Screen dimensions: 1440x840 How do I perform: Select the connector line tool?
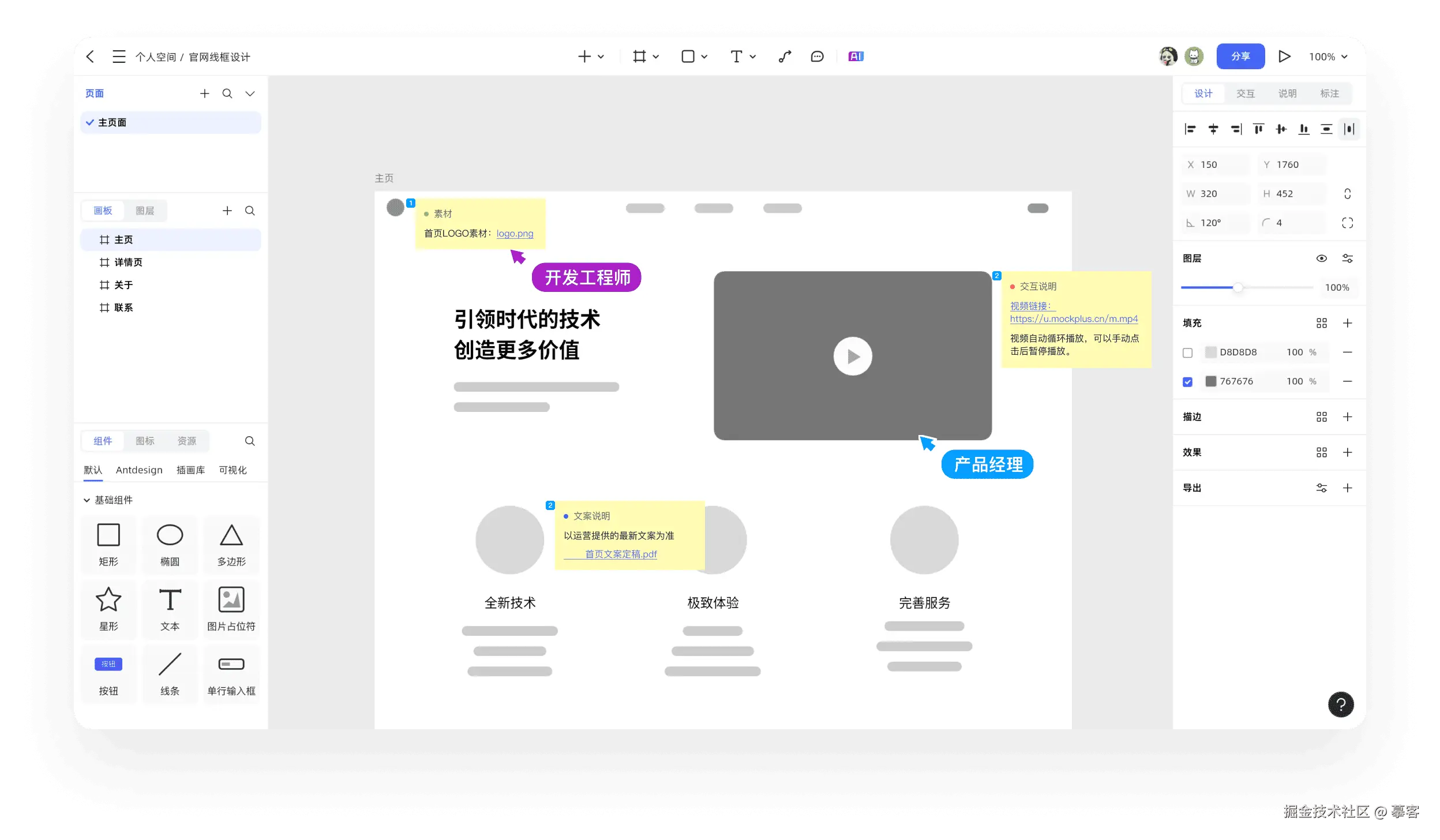[785, 57]
